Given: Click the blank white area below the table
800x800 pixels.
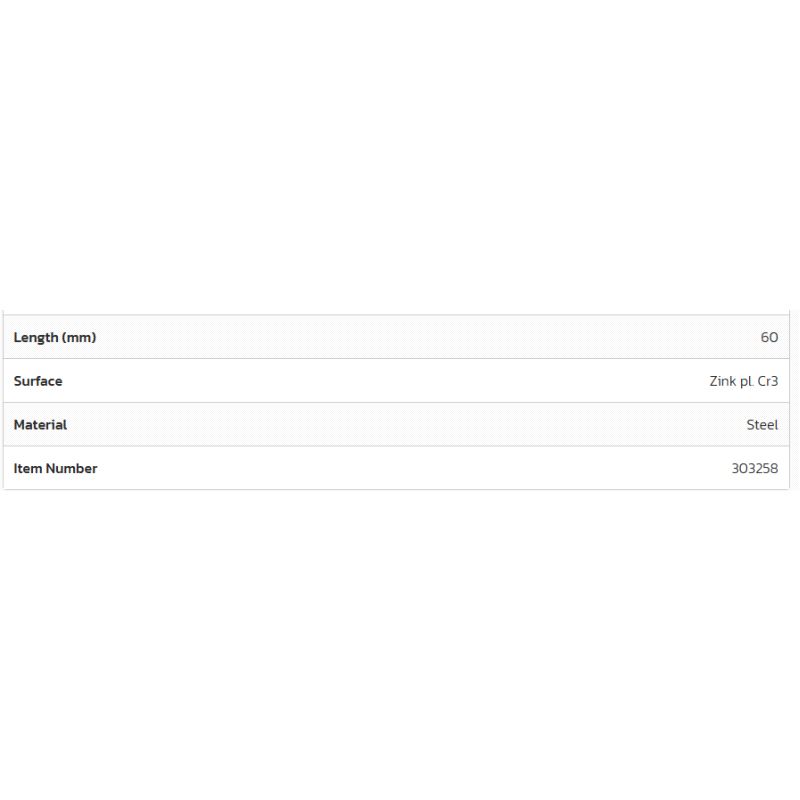Looking at the screenshot, I should (400, 640).
